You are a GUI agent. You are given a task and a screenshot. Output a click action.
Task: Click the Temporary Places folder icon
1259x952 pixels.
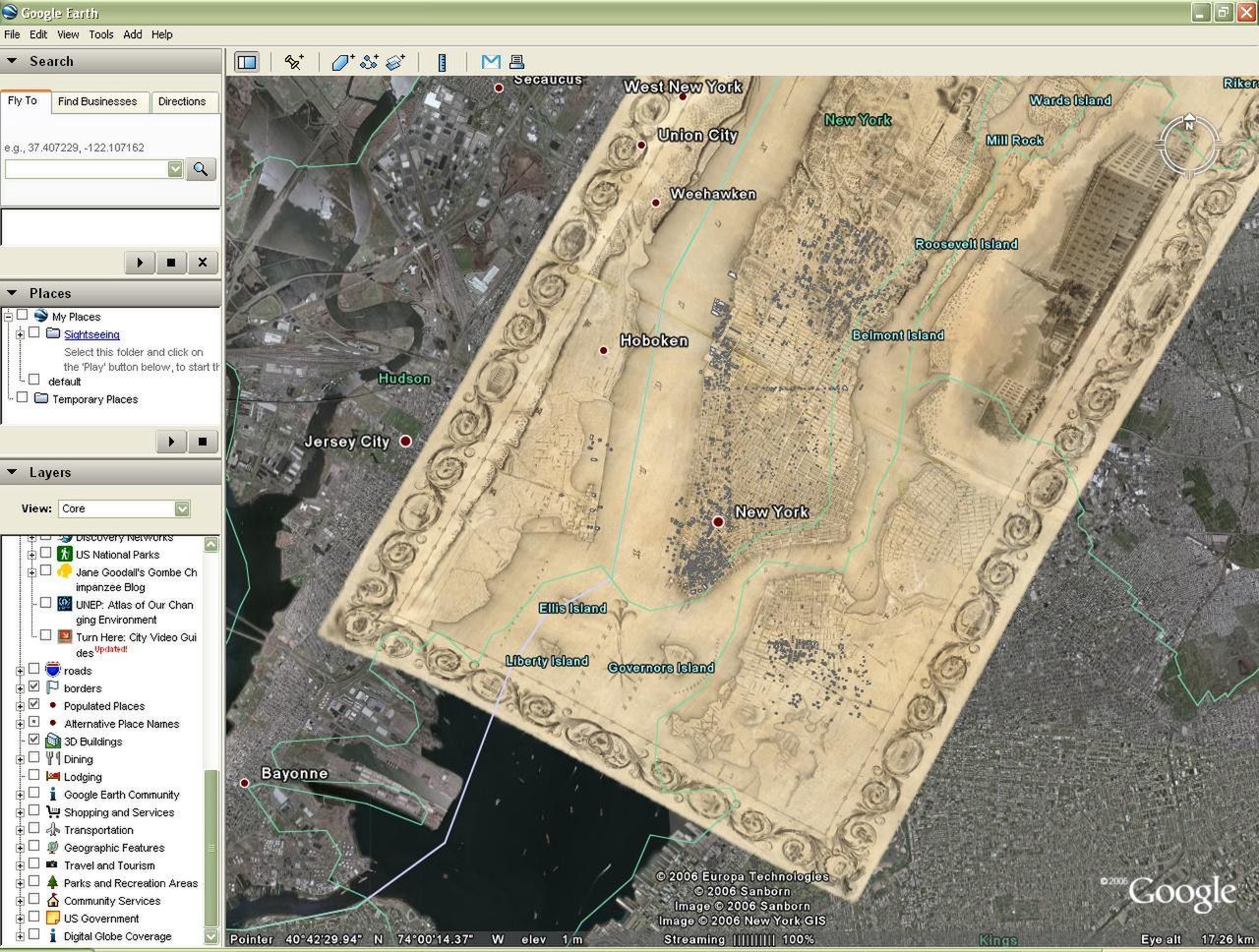[41, 398]
